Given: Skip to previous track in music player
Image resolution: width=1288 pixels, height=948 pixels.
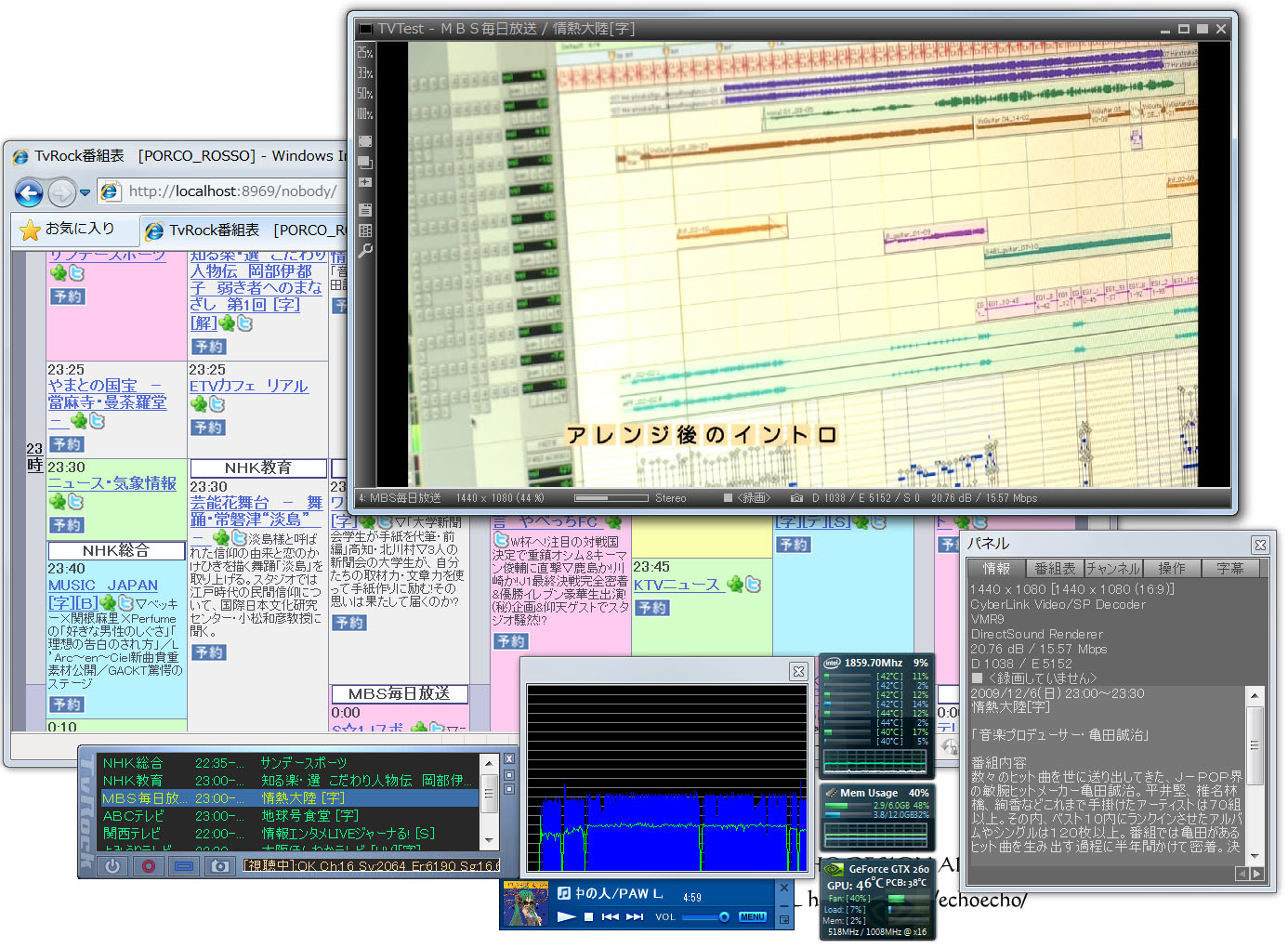Looking at the screenshot, I should 611,917.
